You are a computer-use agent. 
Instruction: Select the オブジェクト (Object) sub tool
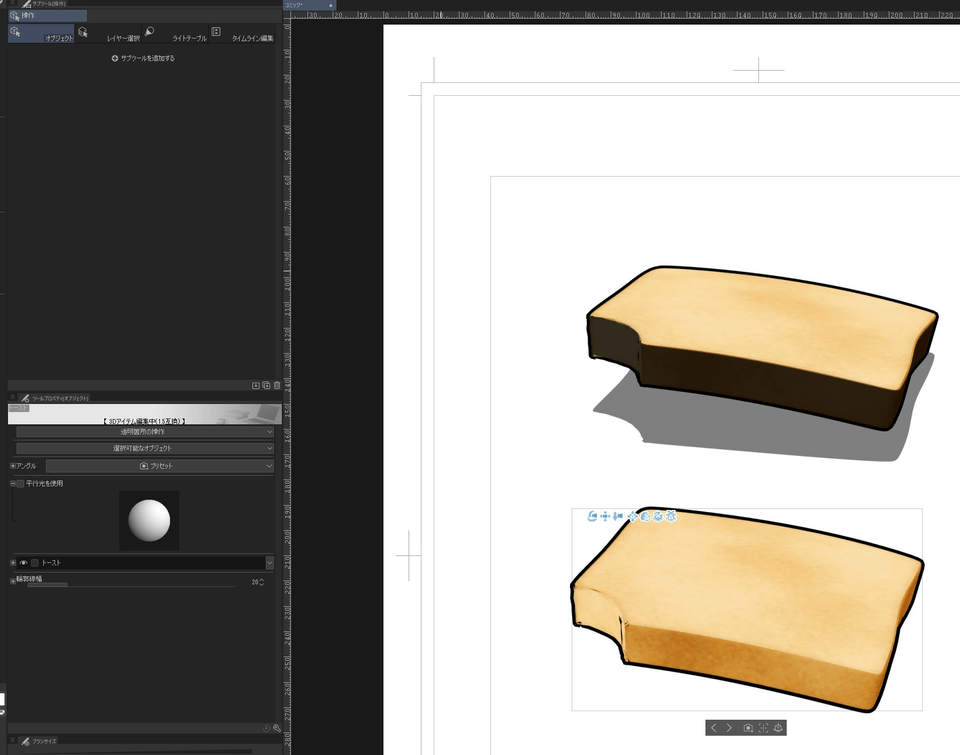(x=41, y=34)
